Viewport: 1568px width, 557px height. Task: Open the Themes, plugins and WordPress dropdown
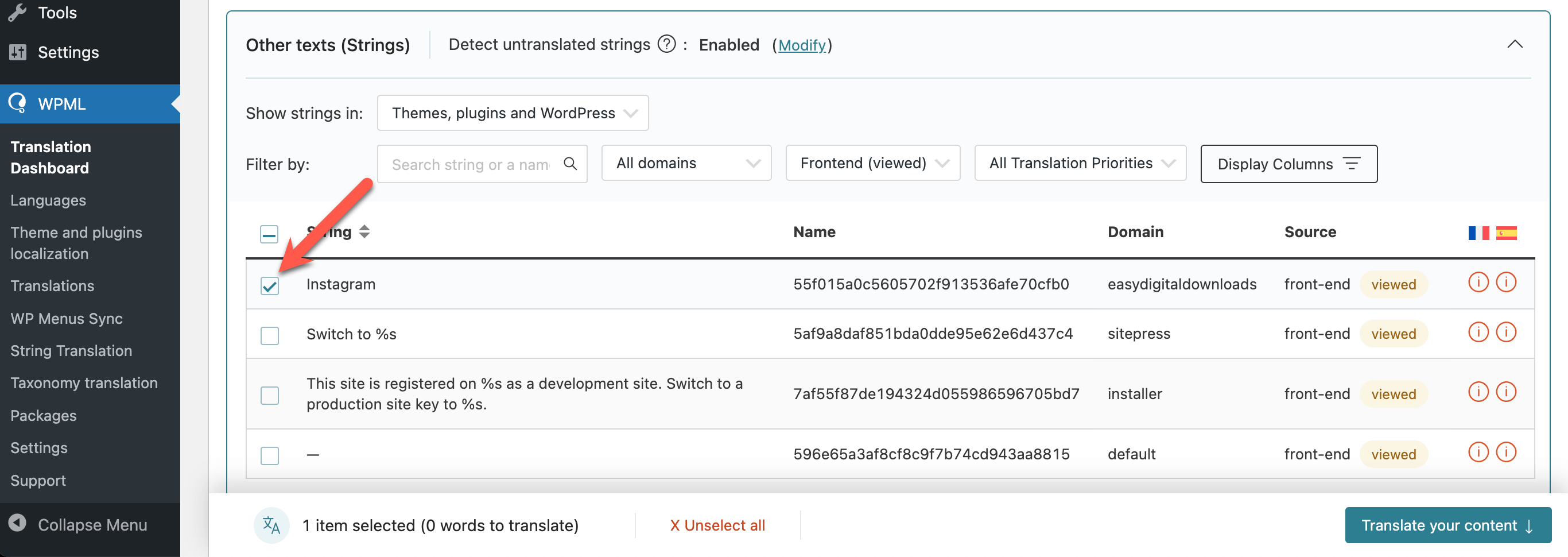tap(513, 113)
